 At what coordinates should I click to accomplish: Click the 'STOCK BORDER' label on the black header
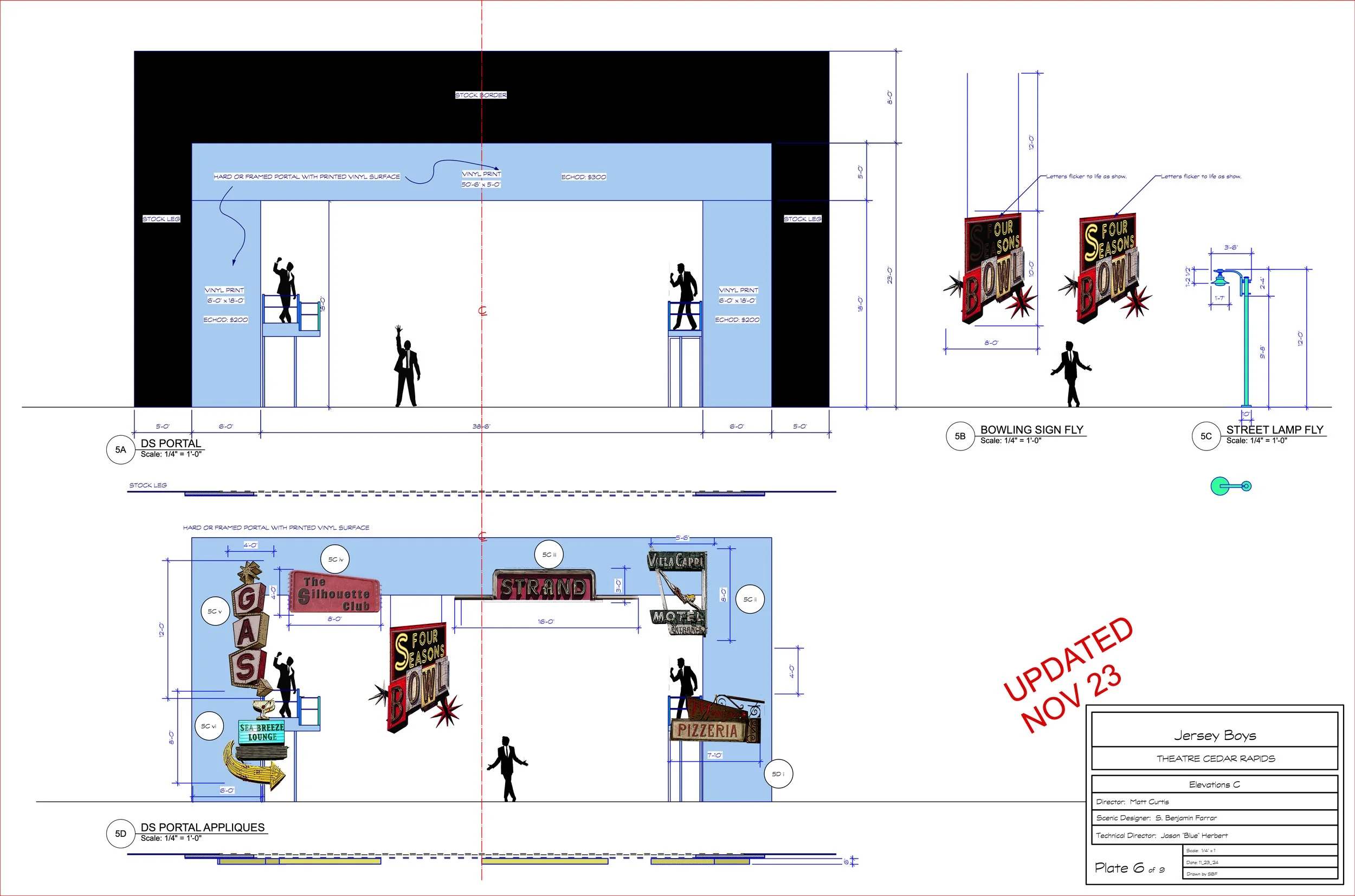[x=480, y=95]
